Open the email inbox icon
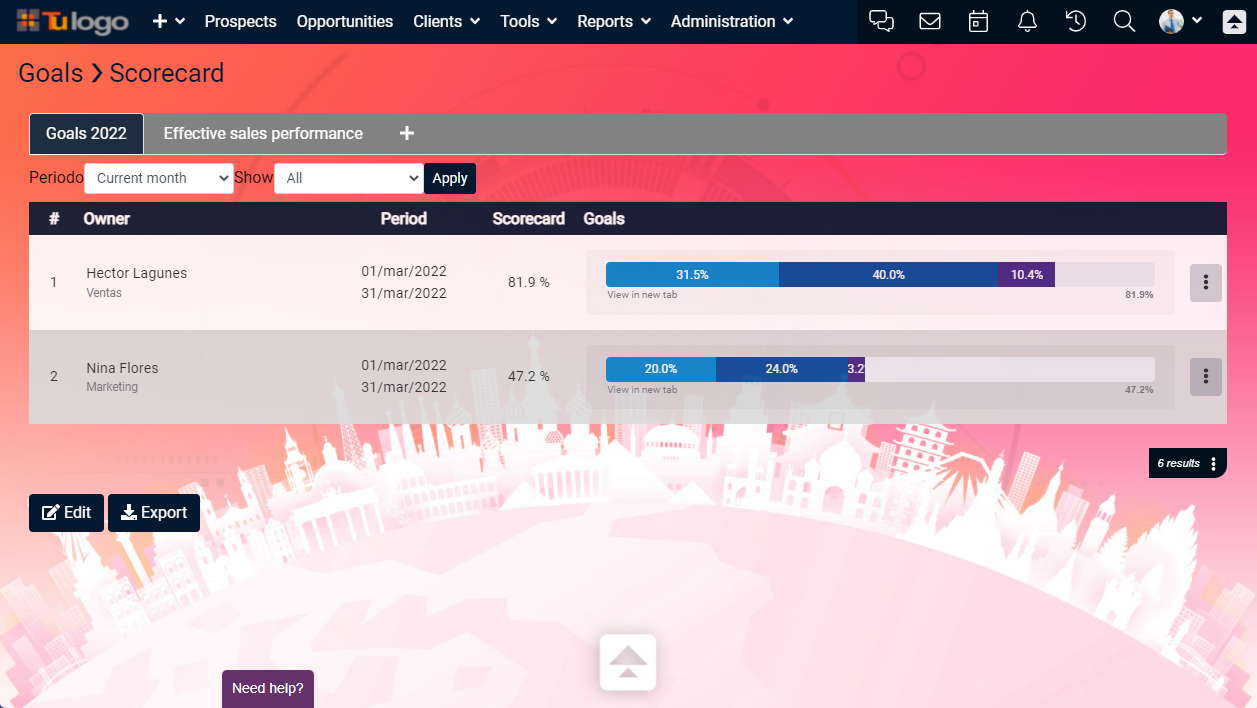1257x708 pixels. click(930, 20)
